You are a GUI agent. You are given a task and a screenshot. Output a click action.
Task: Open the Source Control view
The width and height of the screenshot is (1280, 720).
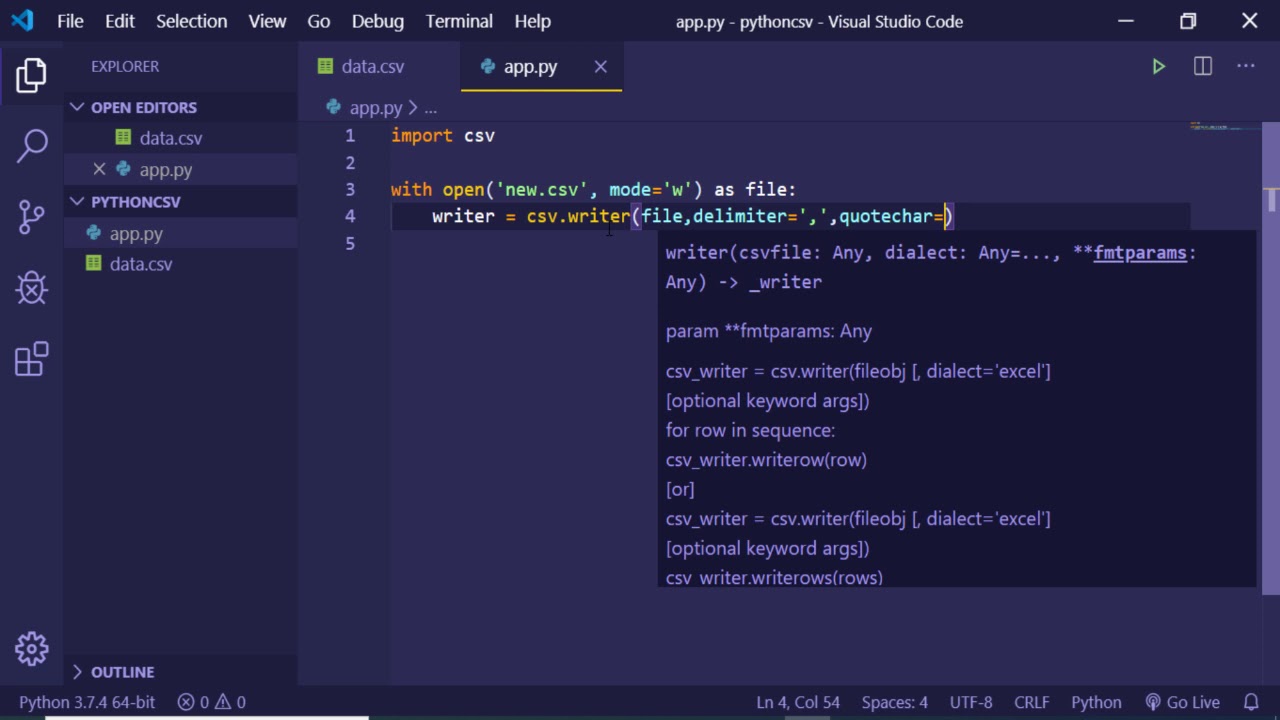(x=31, y=216)
